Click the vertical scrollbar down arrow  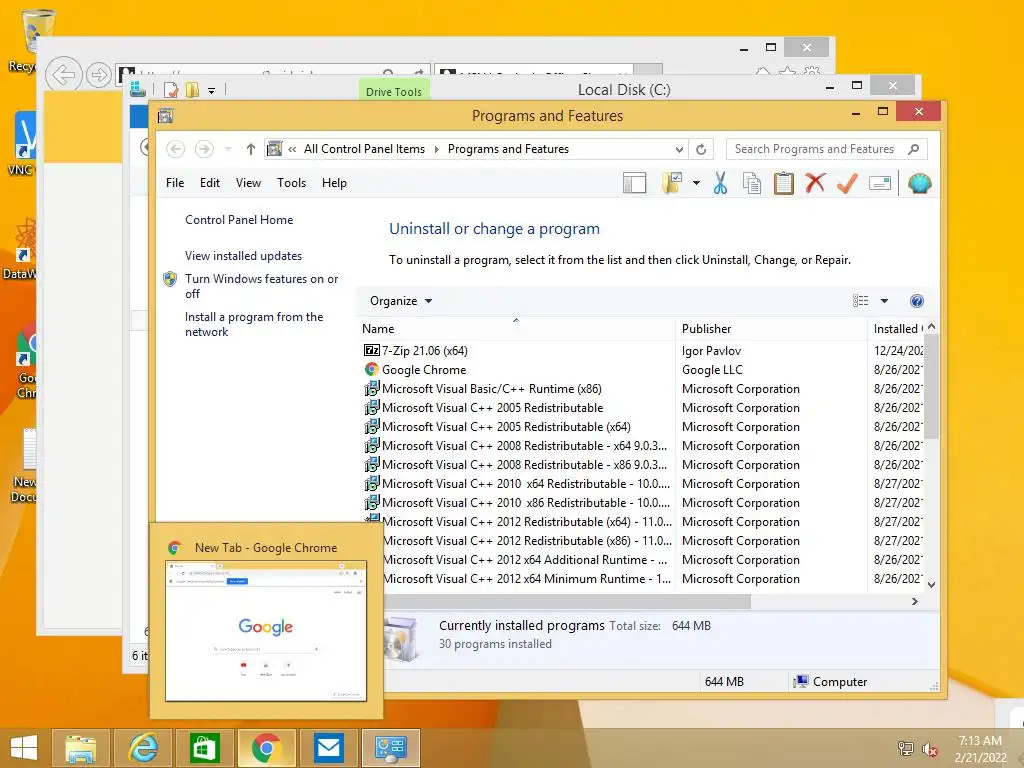pos(932,584)
